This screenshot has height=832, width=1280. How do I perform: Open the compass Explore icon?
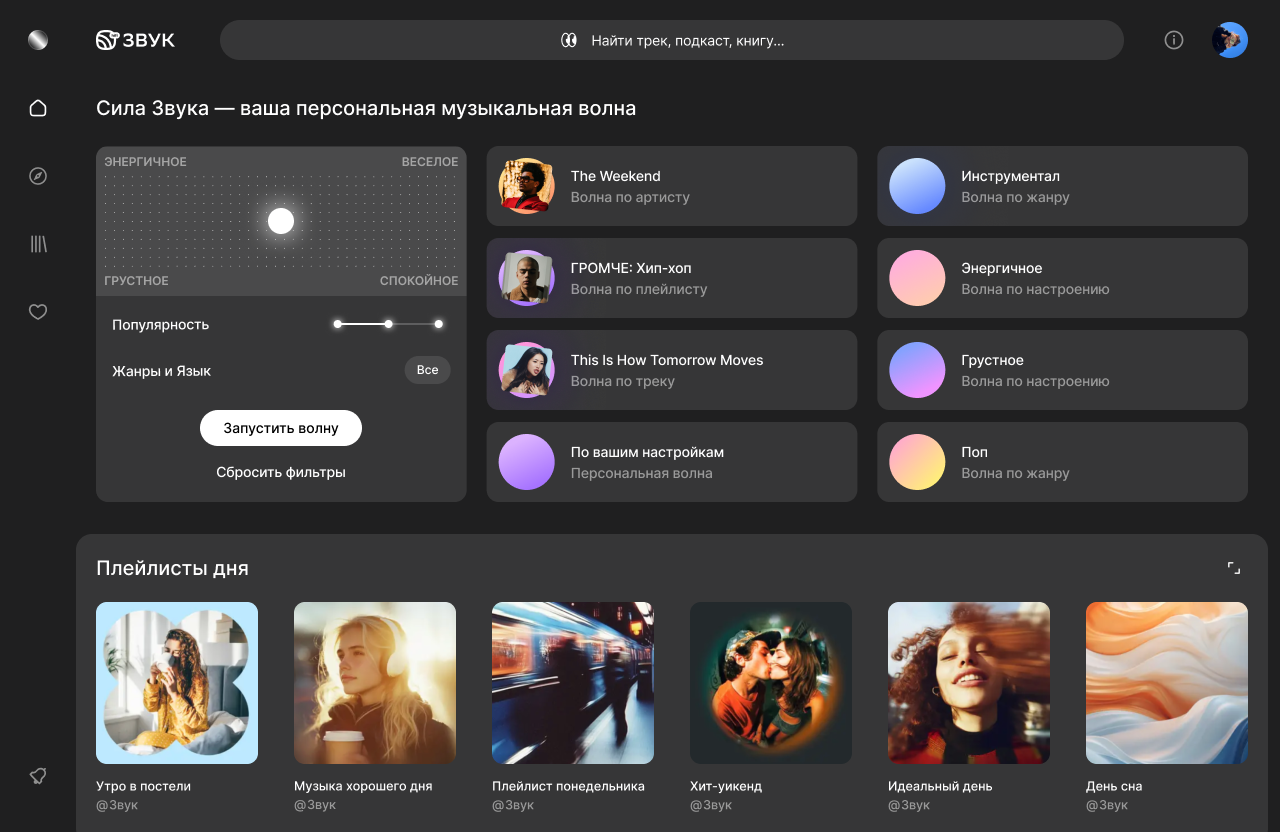click(38, 176)
